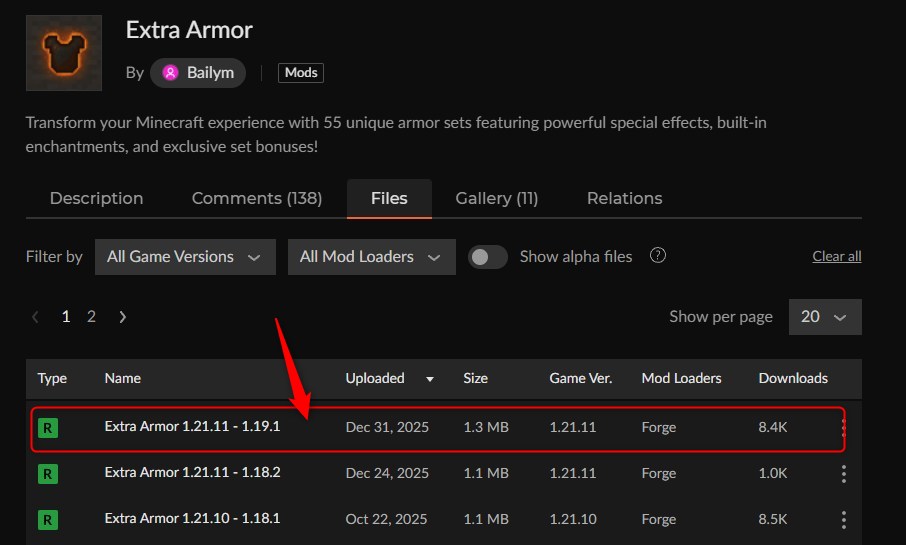Click the Mods category tag
Image resolution: width=906 pixels, height=545 pixels.
coord(300,73)
